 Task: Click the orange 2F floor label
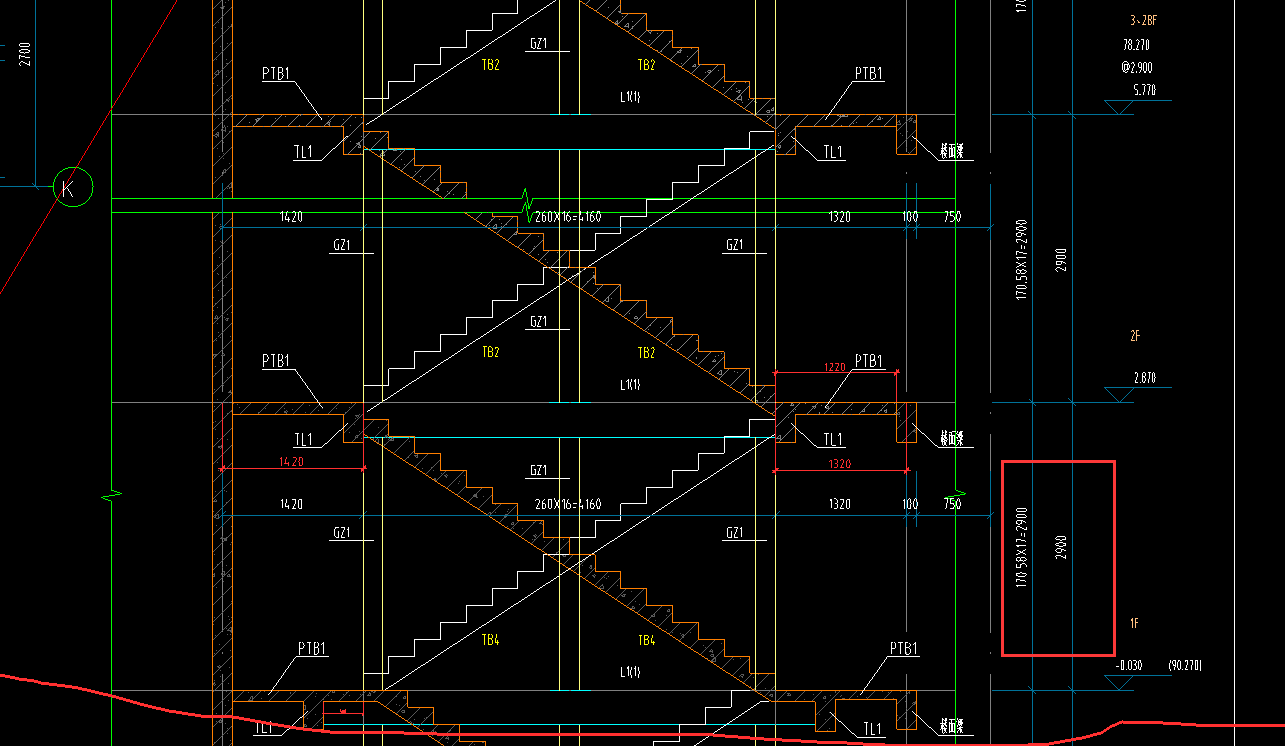pyautogui.click(x=1135, y=336)
